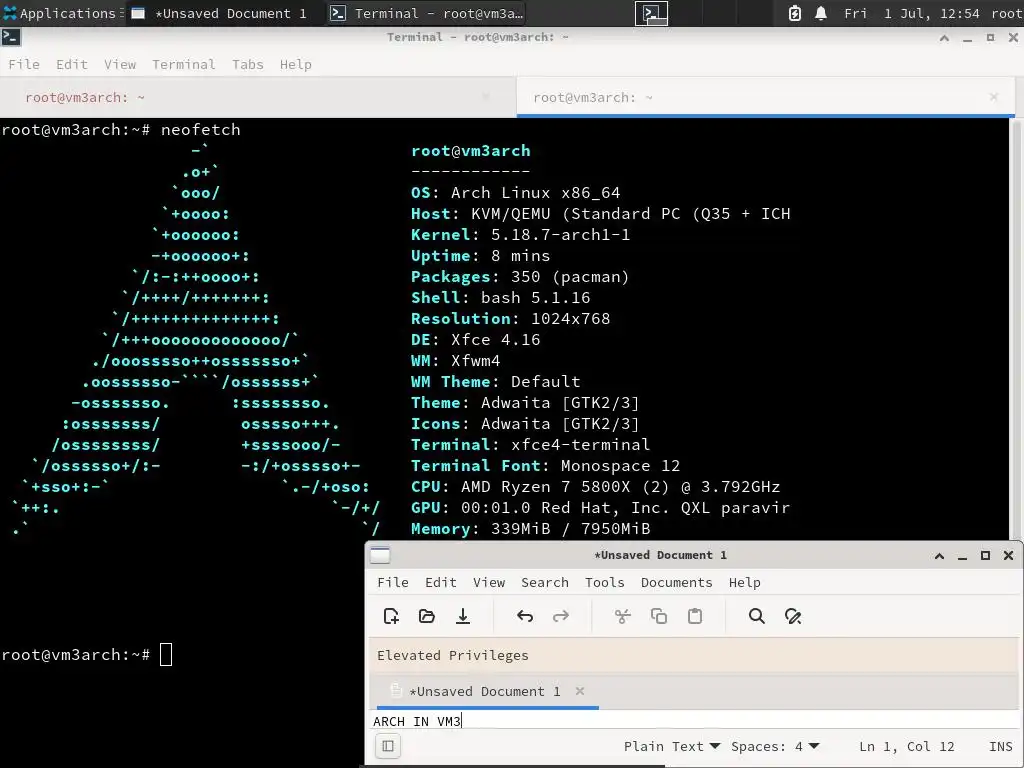Open the clock showing Fri 1 Jul, 12:54
The width and height of the screenshot is (1024, 768).
pyautogui.click(x=912, y=13)
